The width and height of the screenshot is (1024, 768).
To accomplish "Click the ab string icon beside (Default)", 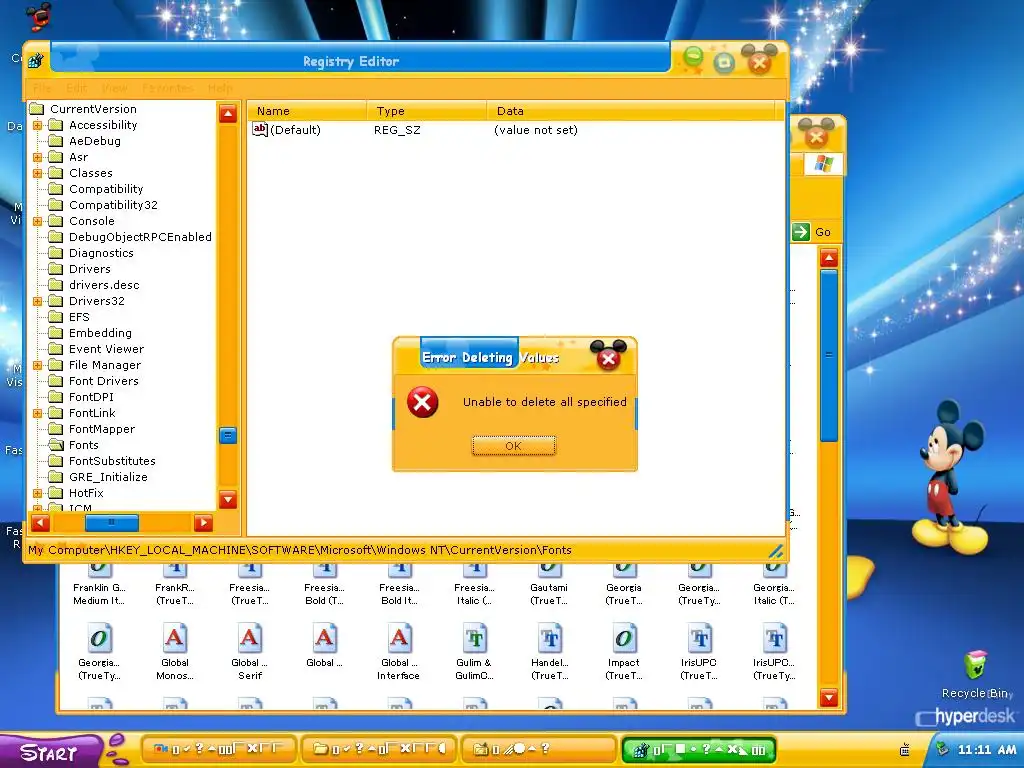I will [259, 129].
